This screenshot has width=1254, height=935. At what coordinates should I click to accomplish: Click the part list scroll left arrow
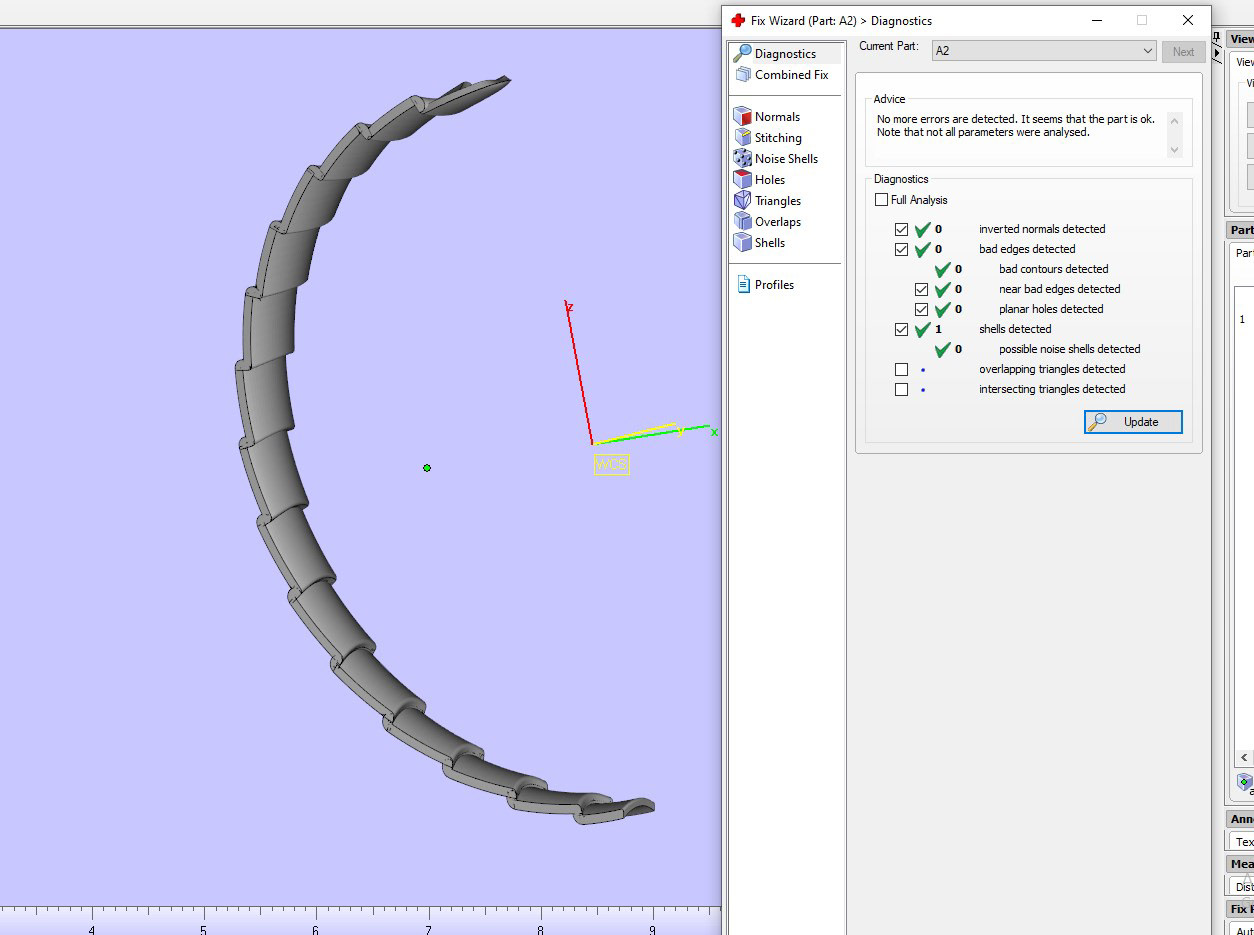coord(1244,758)
